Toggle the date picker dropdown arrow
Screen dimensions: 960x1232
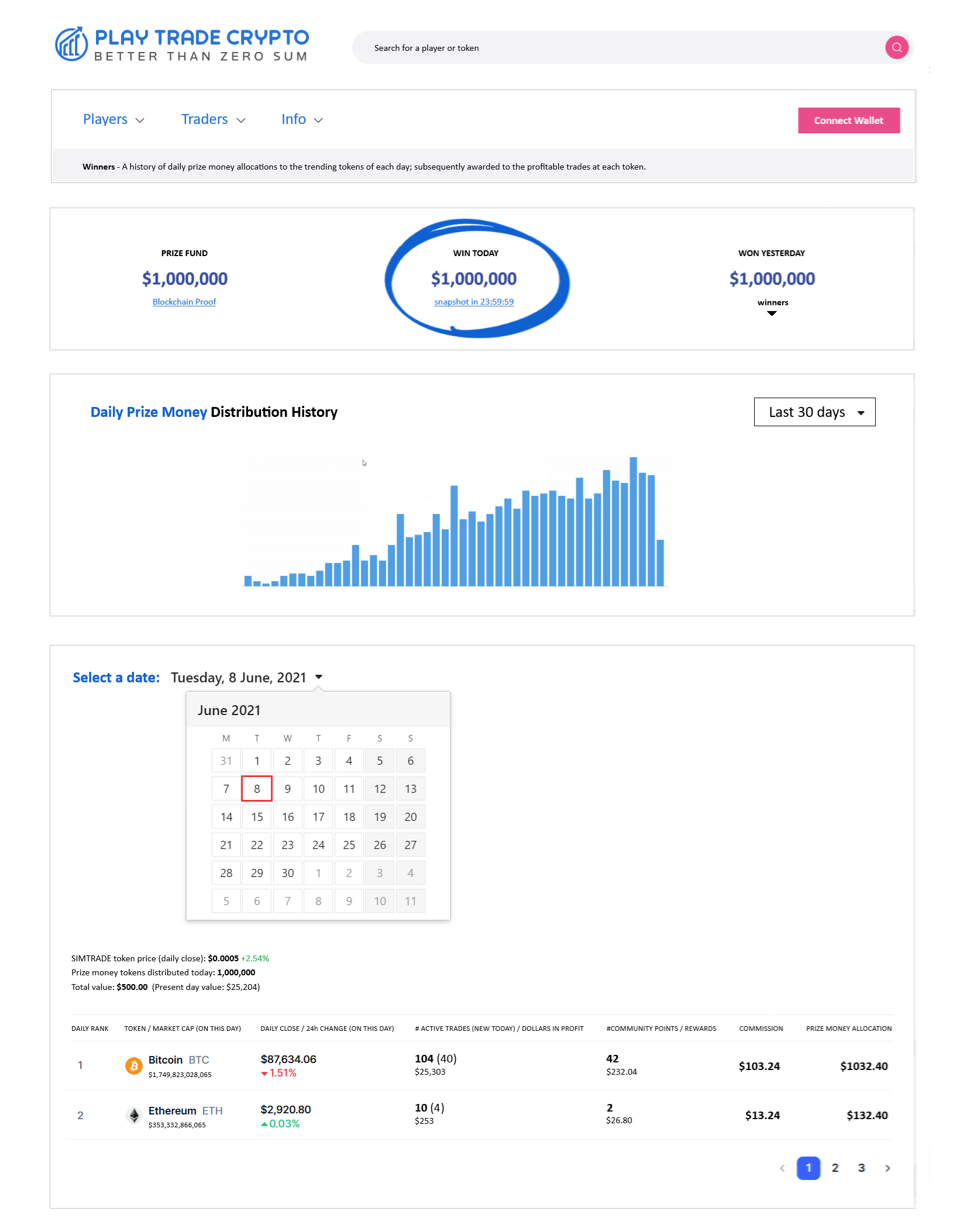tap(319, 677)
